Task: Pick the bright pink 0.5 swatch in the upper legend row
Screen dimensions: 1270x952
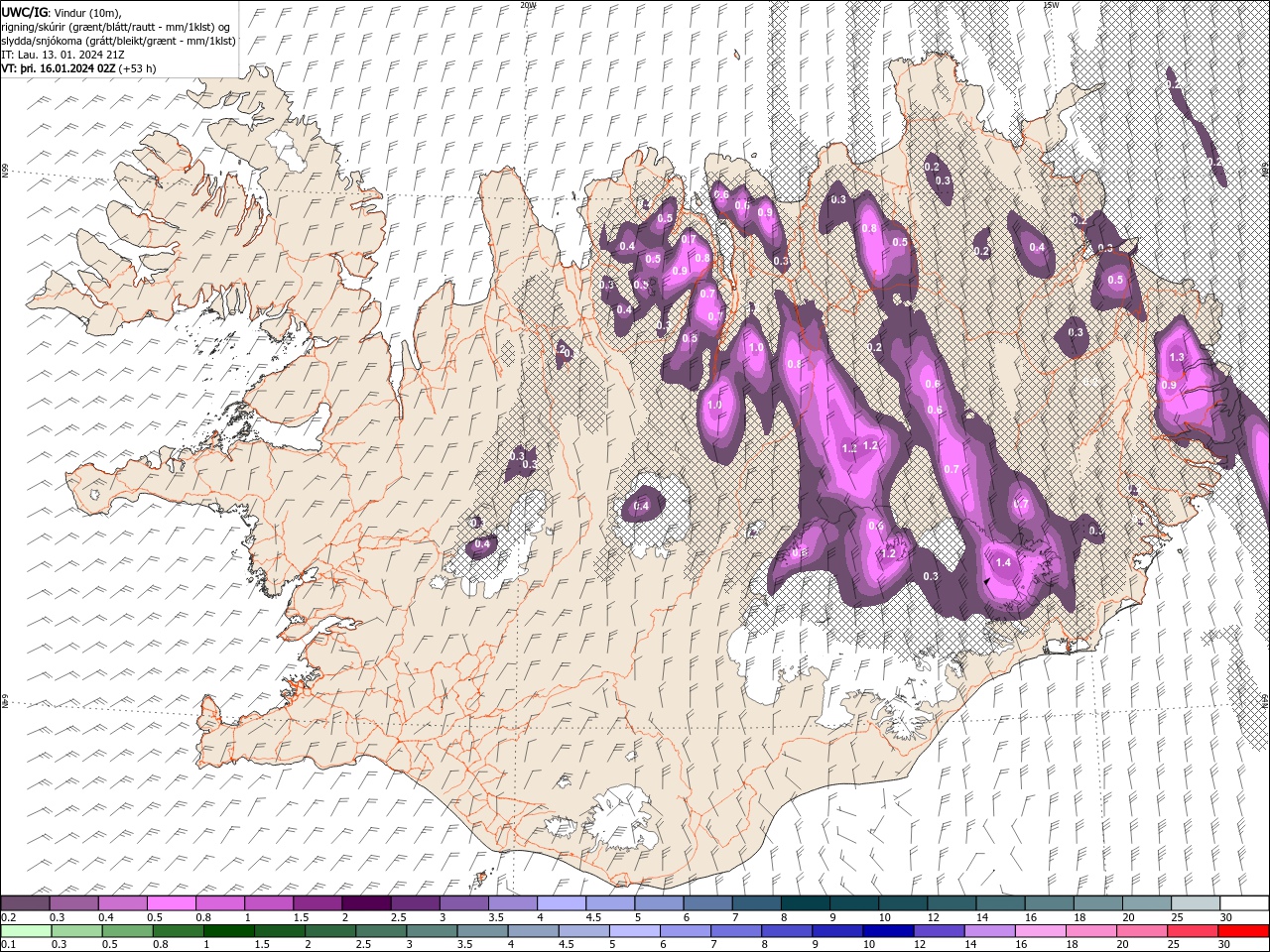Action: tap(171, 903)
